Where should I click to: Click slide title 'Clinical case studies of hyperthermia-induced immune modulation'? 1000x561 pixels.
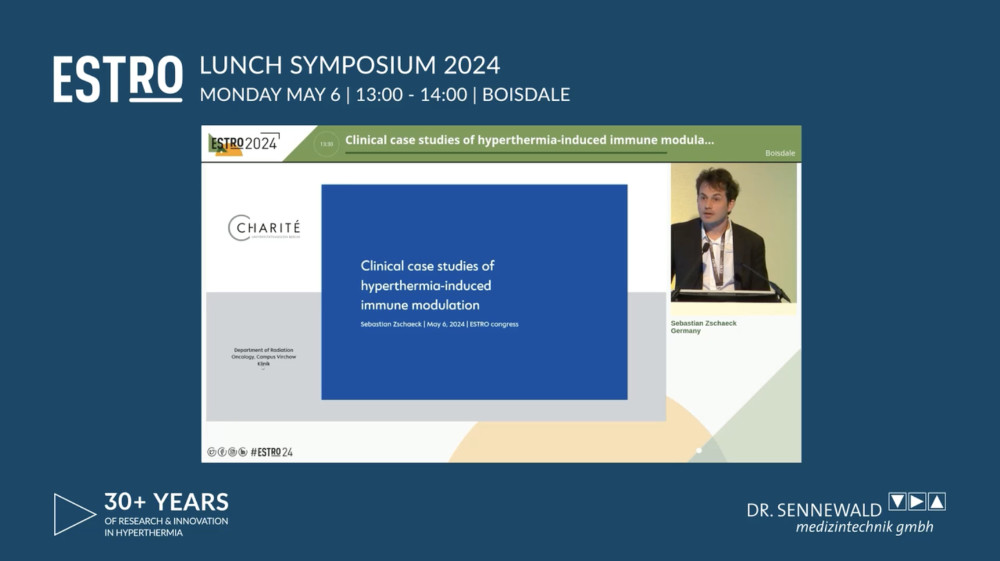point(427,285)
